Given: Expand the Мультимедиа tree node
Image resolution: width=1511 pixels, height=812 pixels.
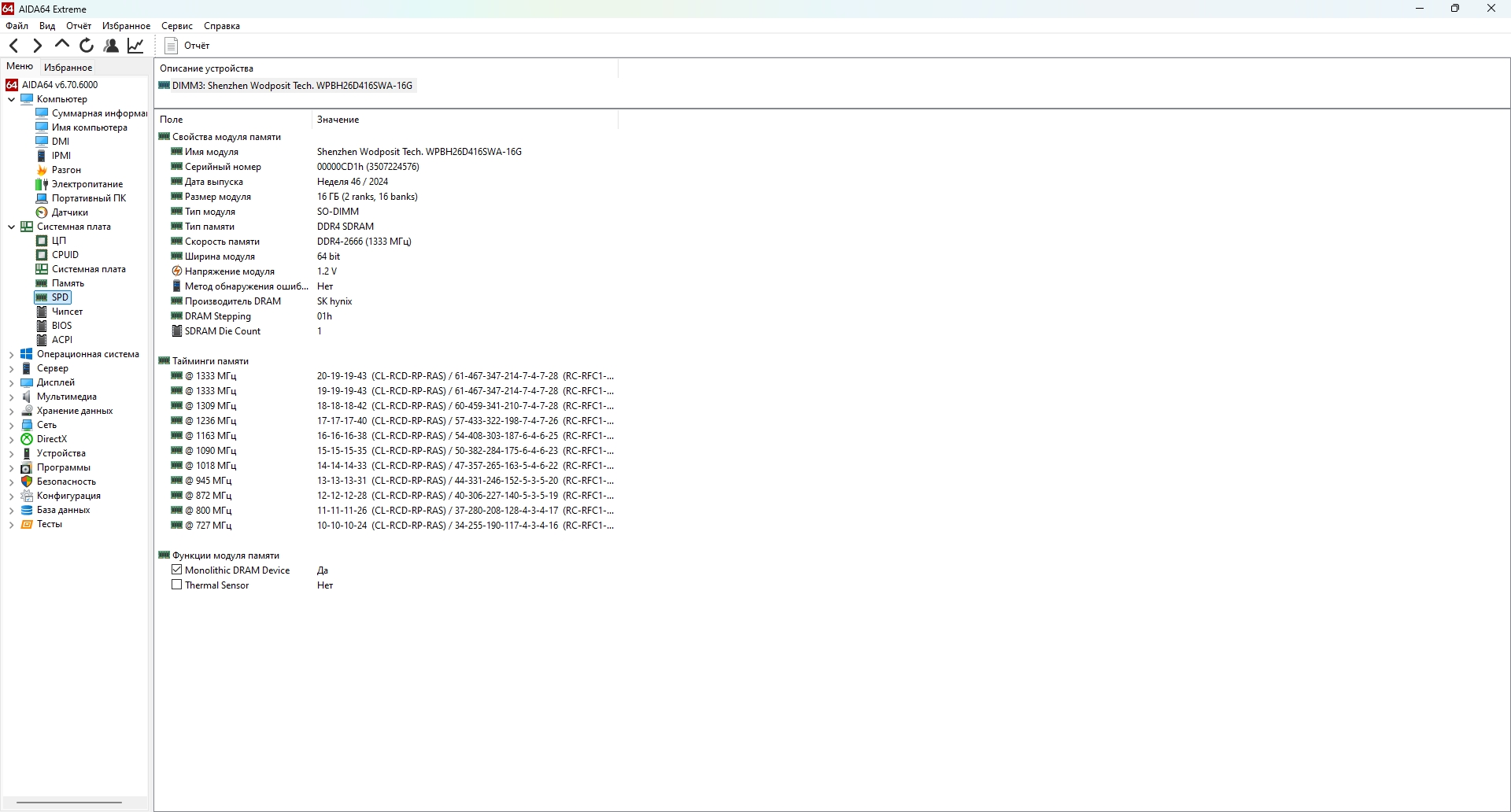Looking at the screenshot, I should pos(11,397).
